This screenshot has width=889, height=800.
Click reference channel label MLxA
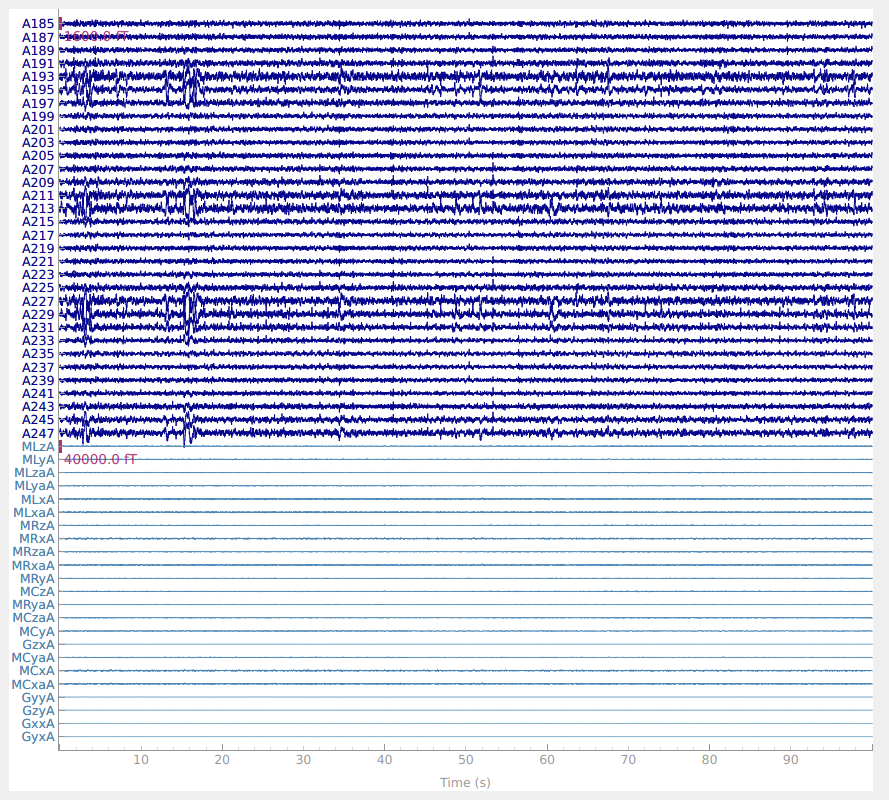tap(38, 499)
